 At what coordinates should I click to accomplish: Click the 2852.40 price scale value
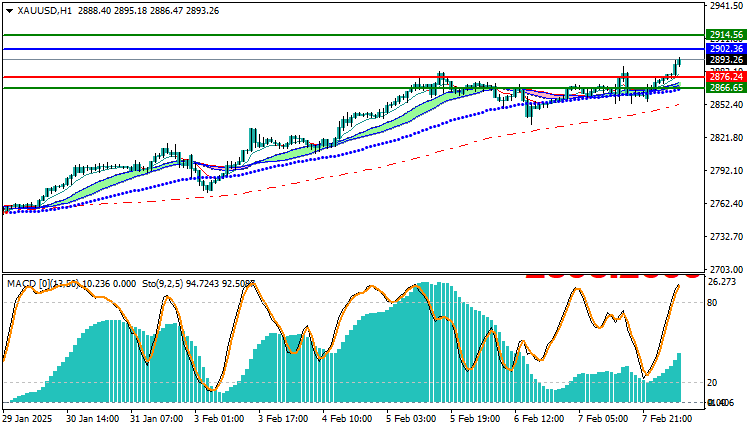click(x=726, y=104)
